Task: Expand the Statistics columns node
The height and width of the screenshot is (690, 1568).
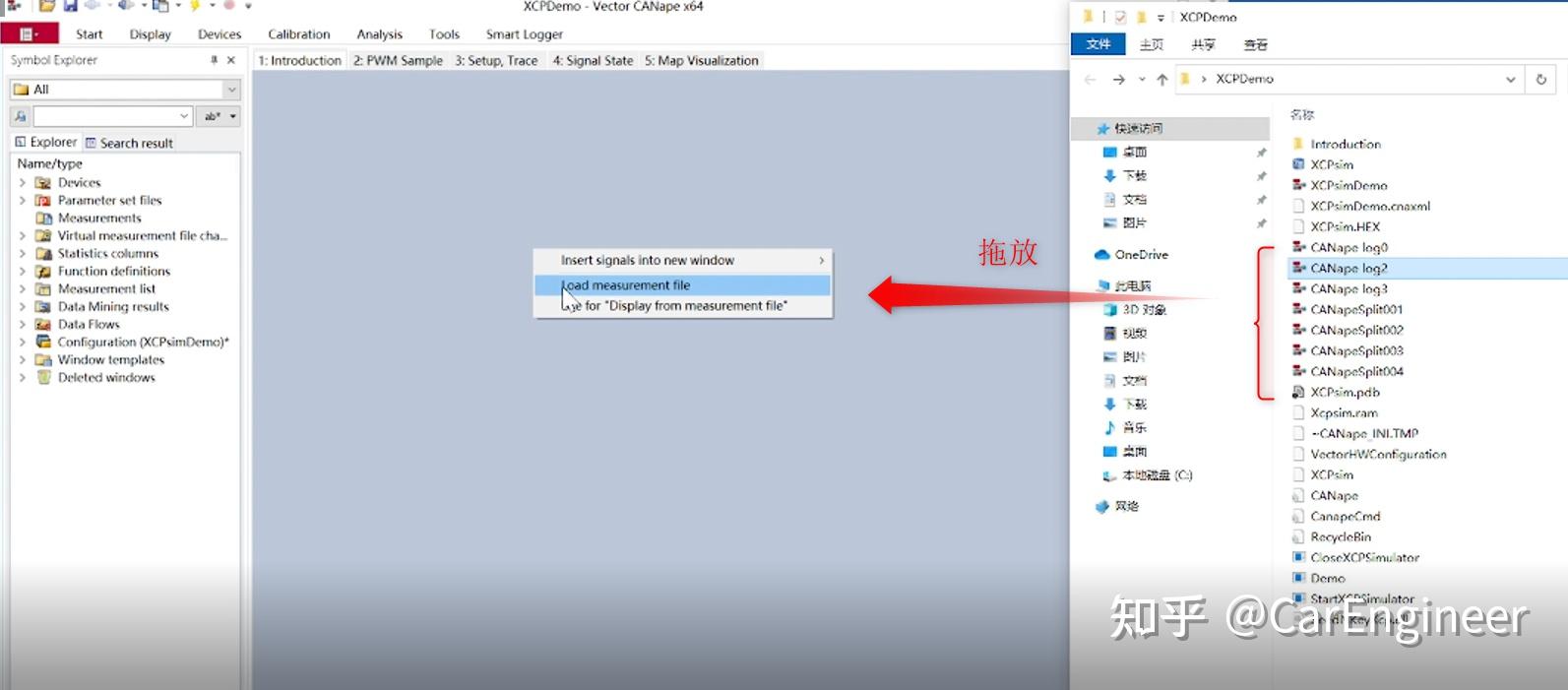Action: click(23, 253)
